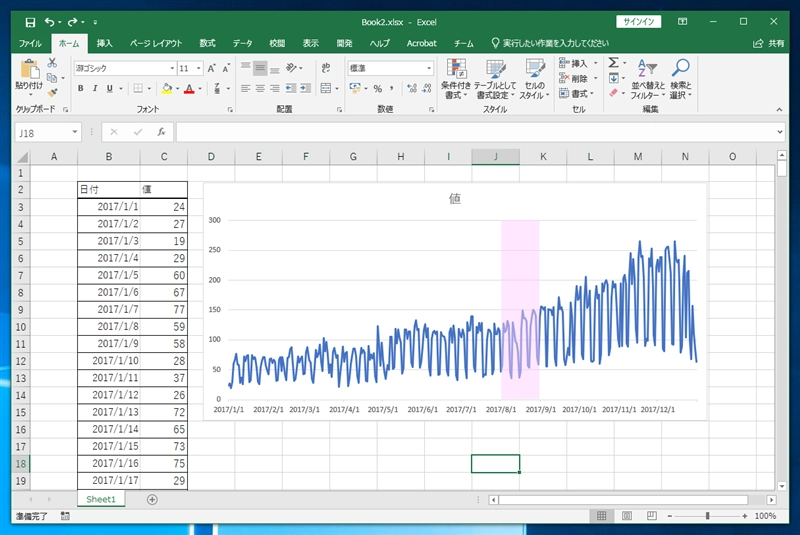Viewport: 800px width, 535px height.
Task: Click the tell me 実行したい作業 search field
Action: [550, 43]
